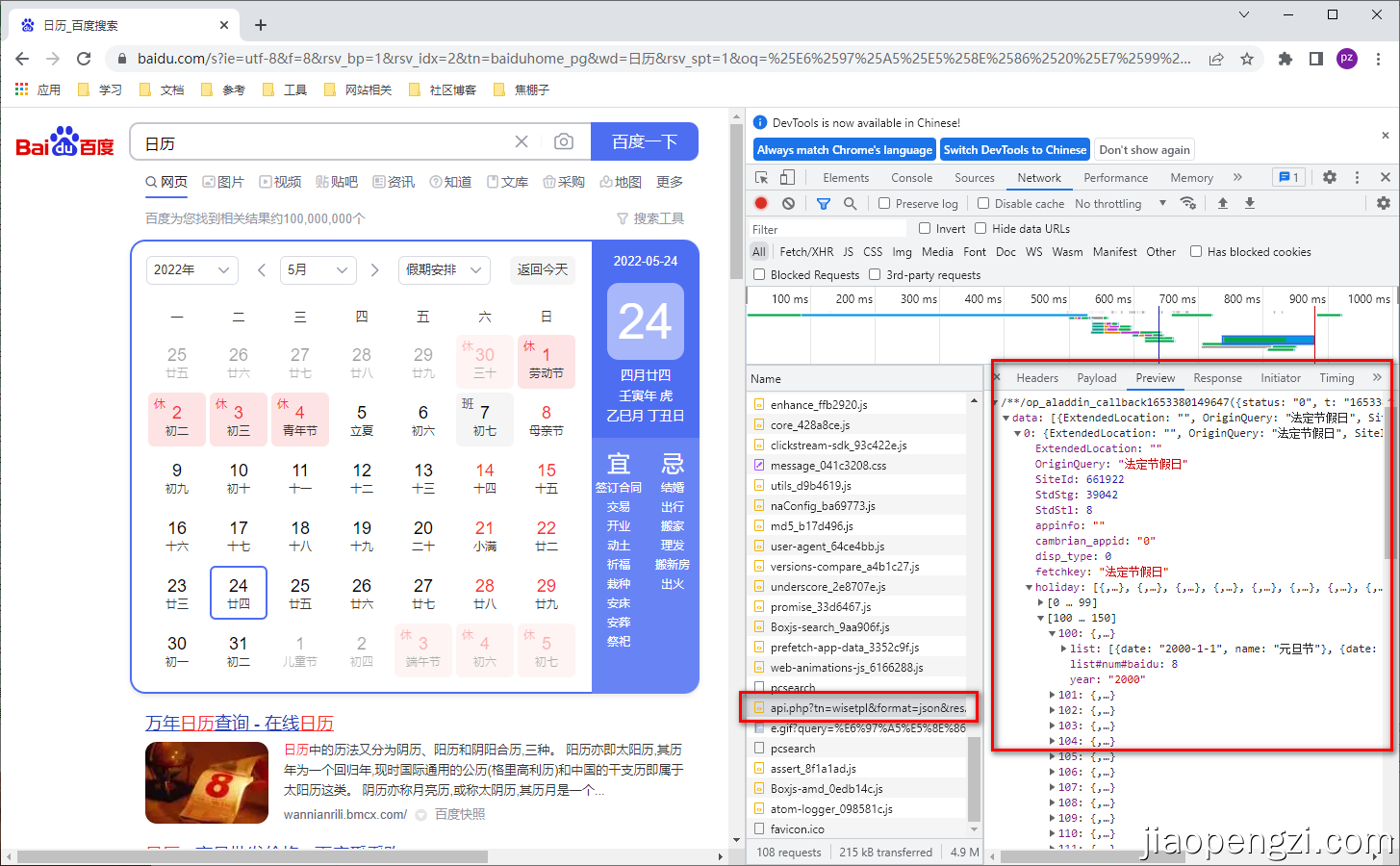Click the share page icon in address bar
The image size is (1400, 866).
pos(1216,59)
